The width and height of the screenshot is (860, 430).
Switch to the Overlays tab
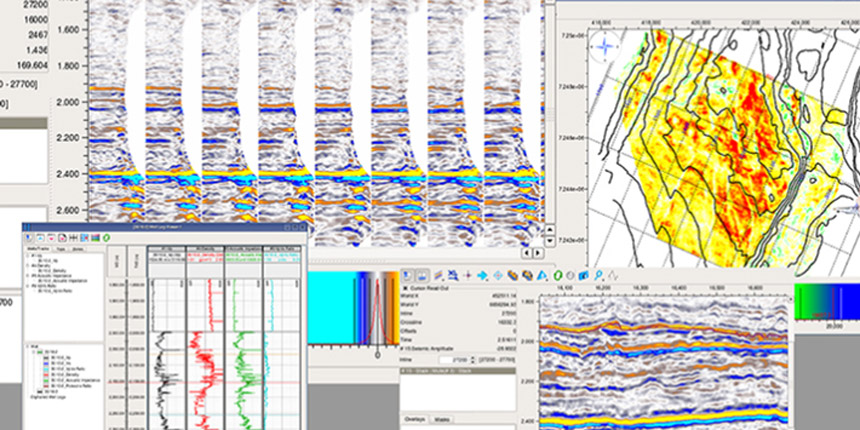pyautogui.click(x=413, y=417)
